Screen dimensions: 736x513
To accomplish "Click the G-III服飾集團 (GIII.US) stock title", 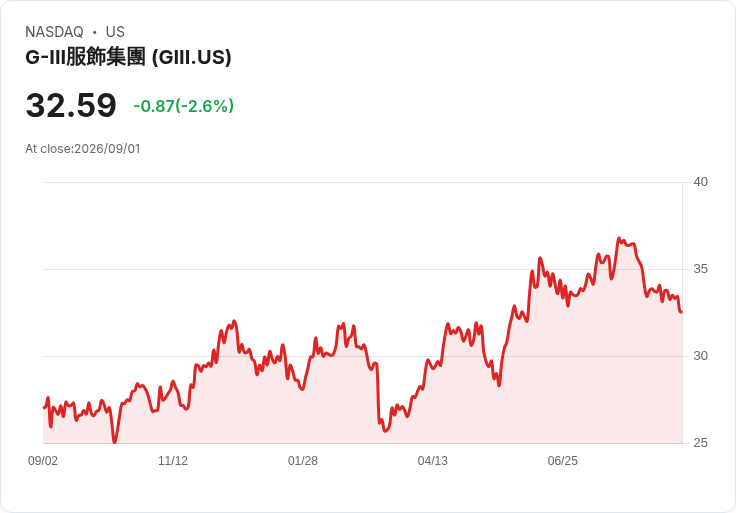I will [x=128, y=57].
